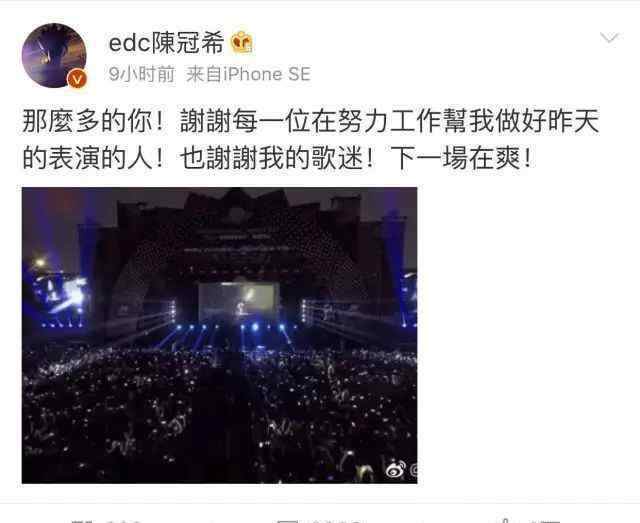The width and height of the screenshot is (640, 523).
Task: Click the orange V verified badge
Action: (x=77, y=78)
